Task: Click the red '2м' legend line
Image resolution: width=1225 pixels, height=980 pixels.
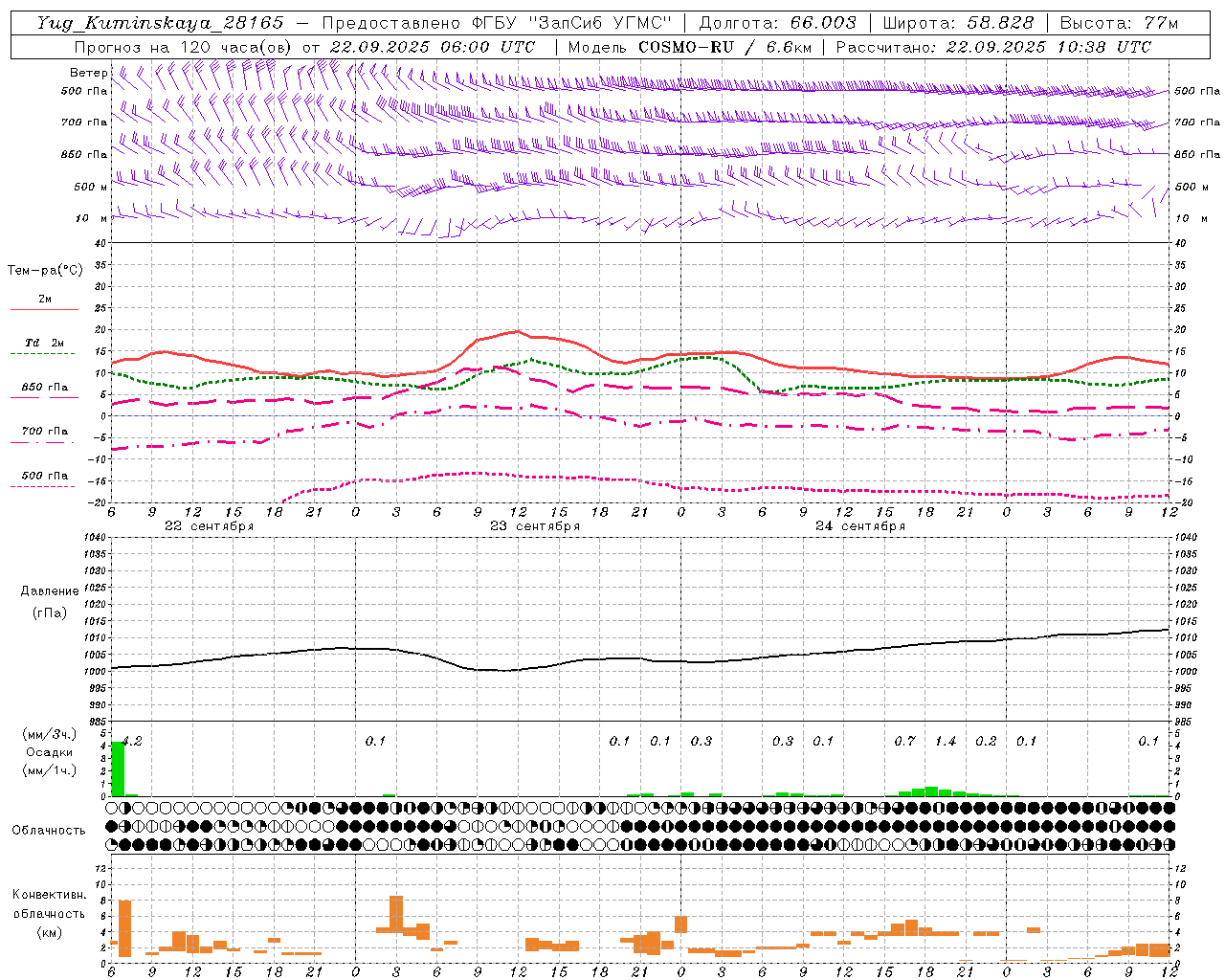Action: coord(44,309)
